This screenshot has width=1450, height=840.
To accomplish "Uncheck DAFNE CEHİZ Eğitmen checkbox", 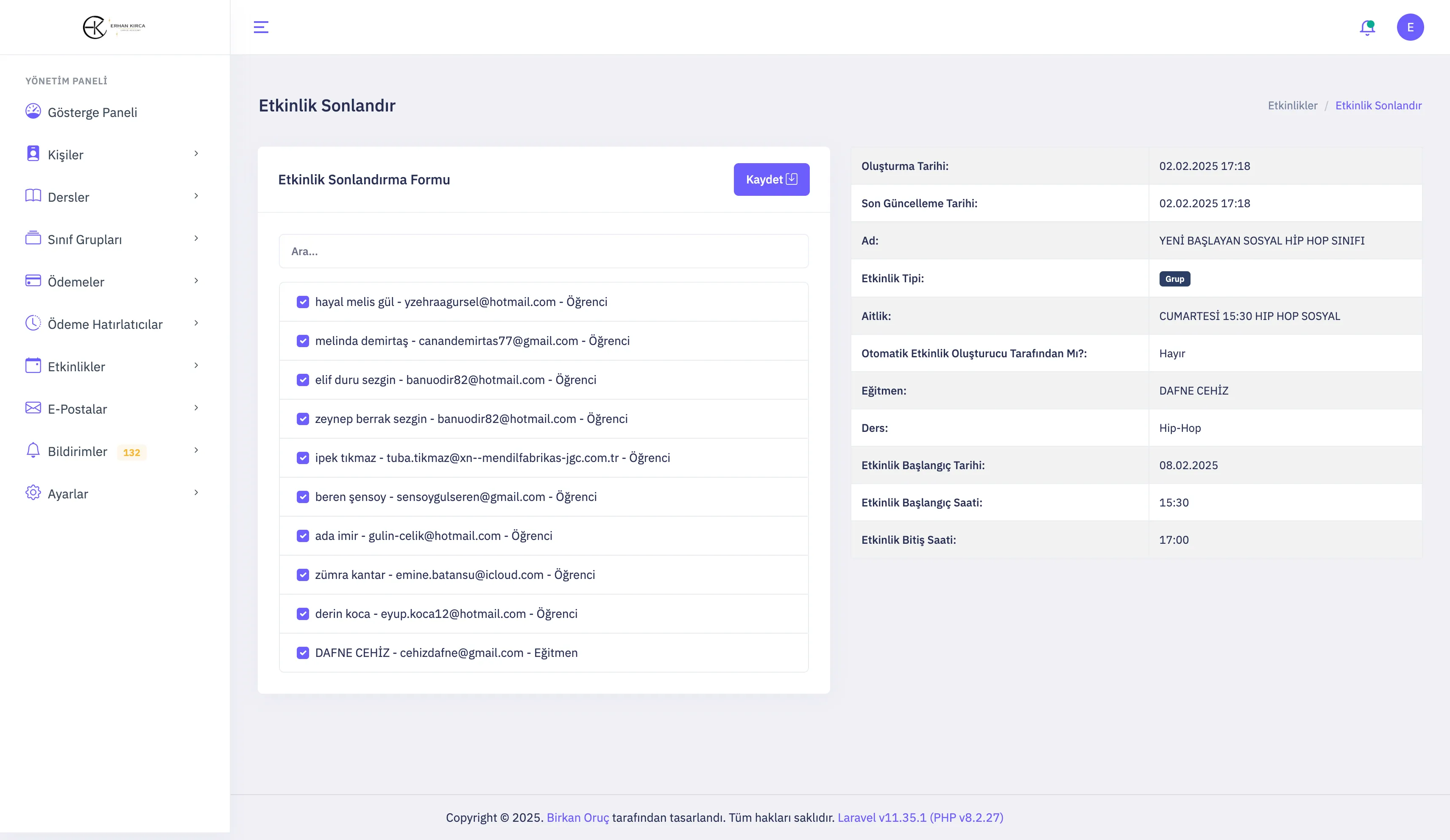I will pyautogui.click(x=303, y=653).
